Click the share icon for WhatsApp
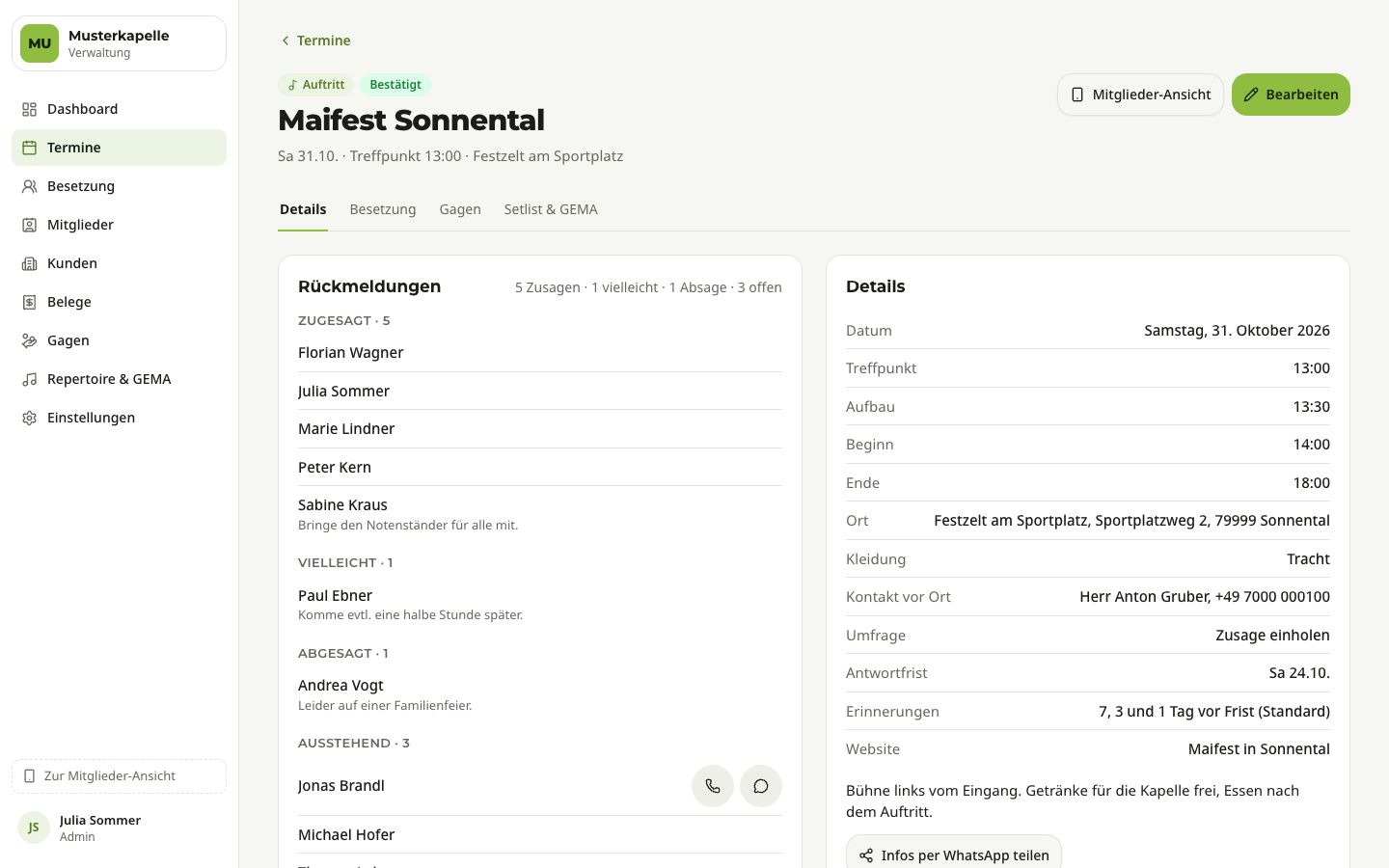The width and height of the screenshot is (1389, 868). (866, 855)
